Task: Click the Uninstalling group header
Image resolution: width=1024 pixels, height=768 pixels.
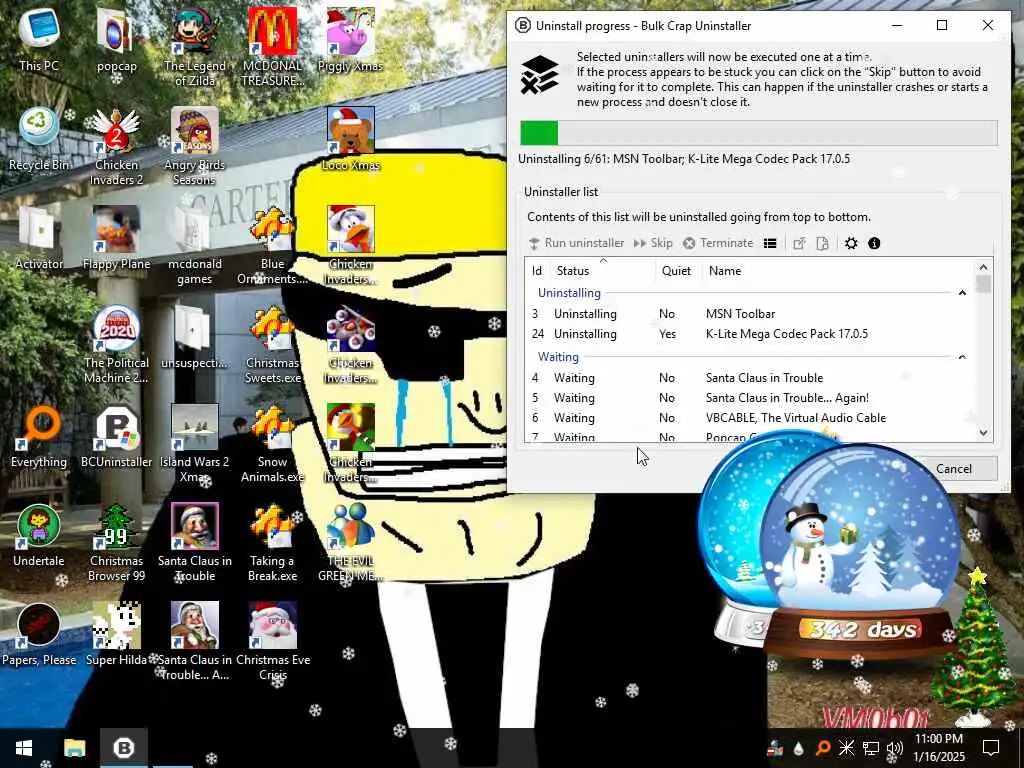Action: click(569, 293)
